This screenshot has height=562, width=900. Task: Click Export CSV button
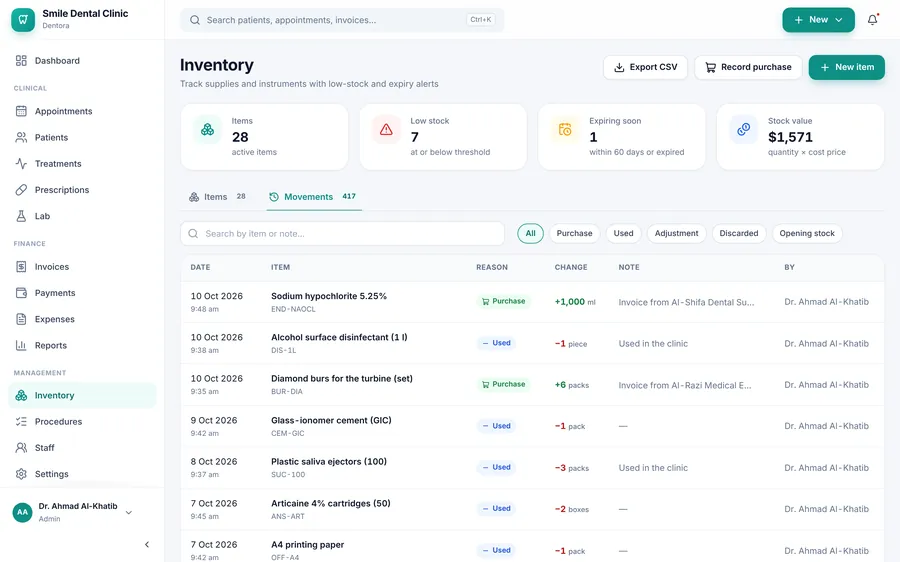[x=645, y=67]
